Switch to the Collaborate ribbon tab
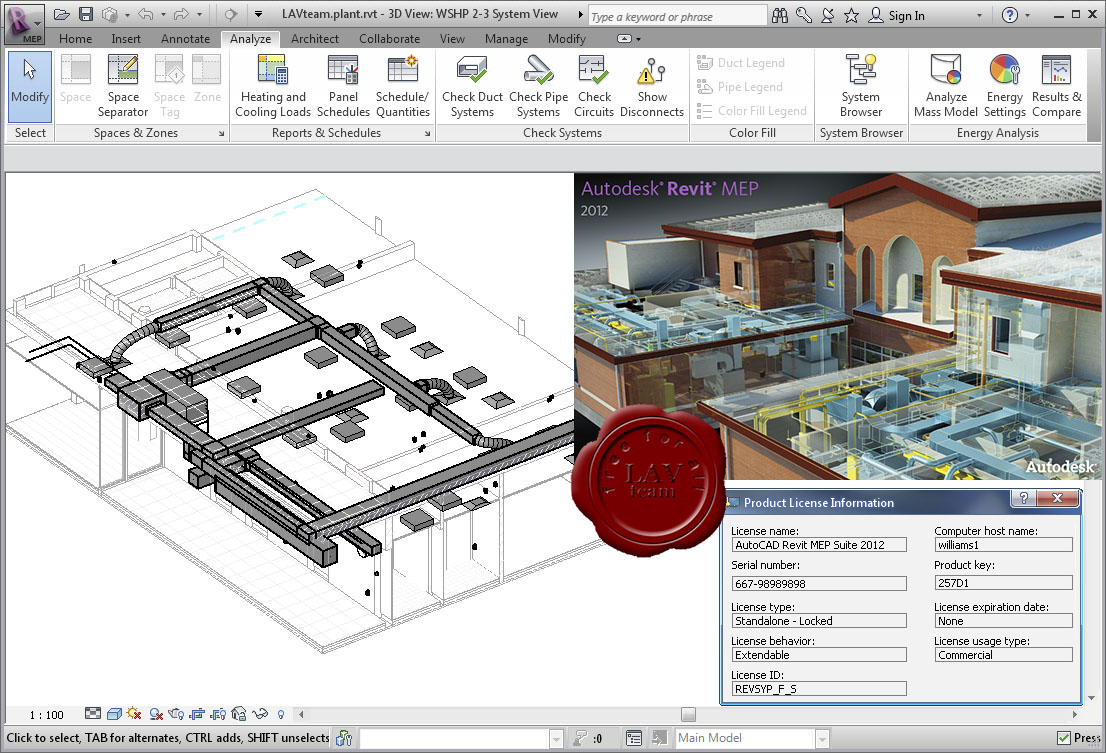1106x753 pixels. pyautogui.click(x=389, y=39)
